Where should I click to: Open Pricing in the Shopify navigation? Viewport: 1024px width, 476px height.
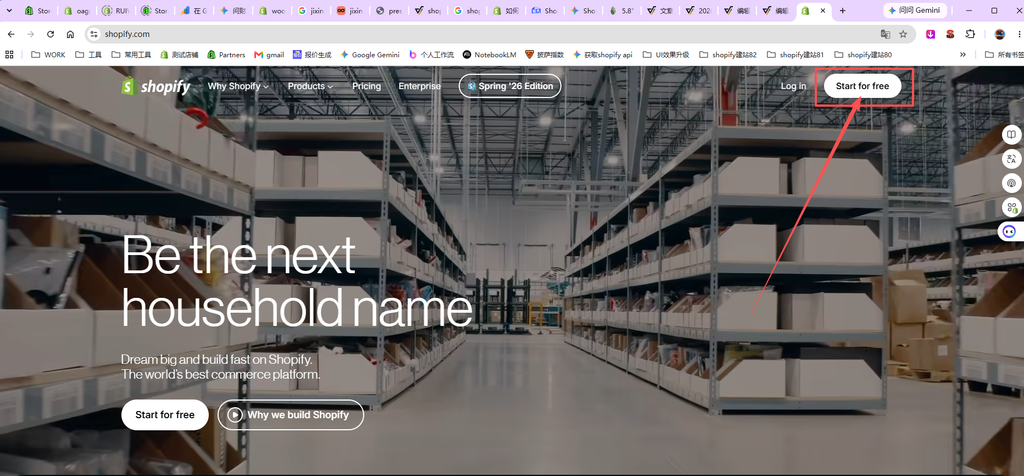click(x=366, y=86)
